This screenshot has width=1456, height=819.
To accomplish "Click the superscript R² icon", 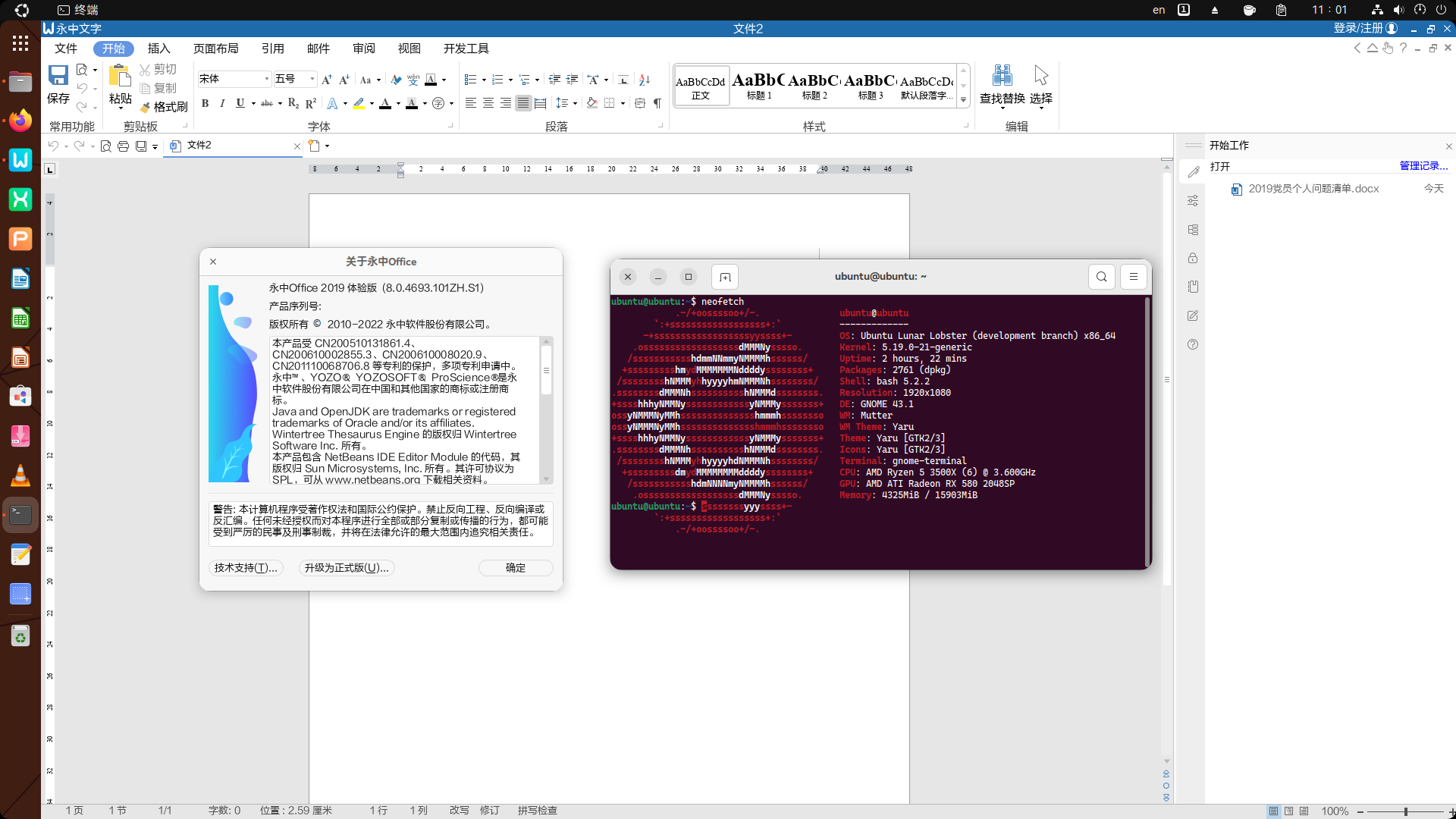I will tap(311, 103).
